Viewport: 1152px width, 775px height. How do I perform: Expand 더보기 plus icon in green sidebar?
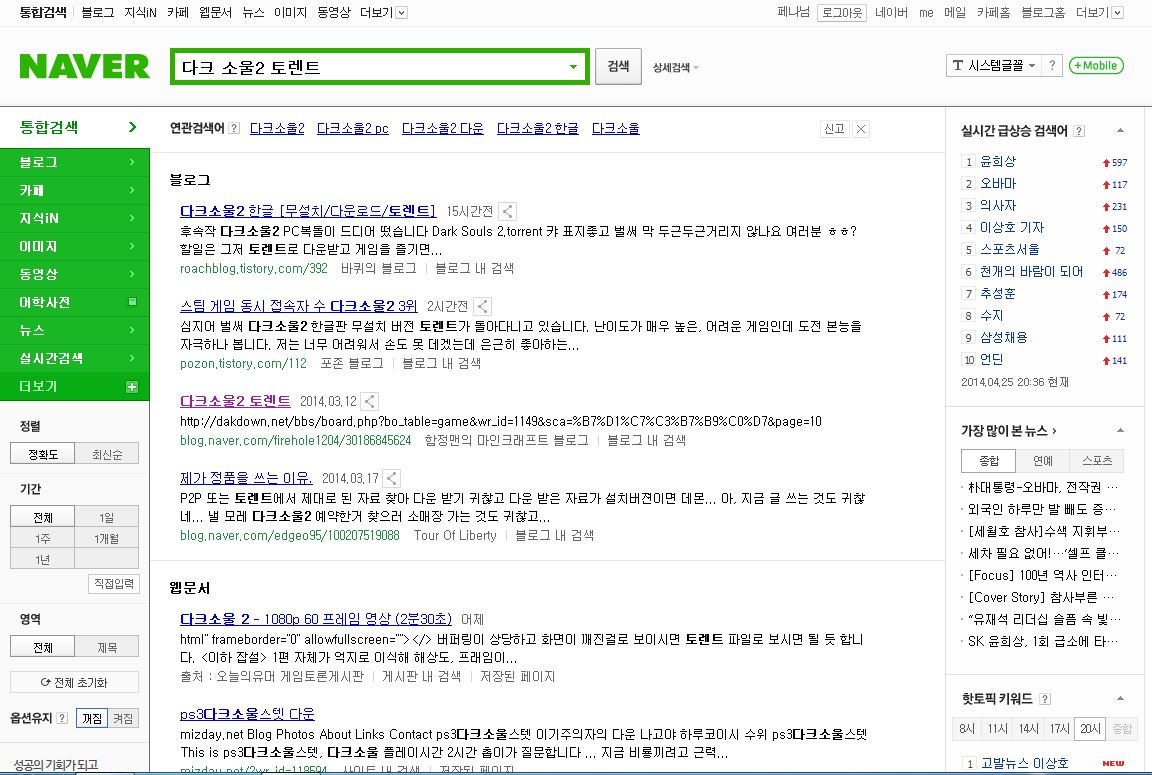[132, 386]
